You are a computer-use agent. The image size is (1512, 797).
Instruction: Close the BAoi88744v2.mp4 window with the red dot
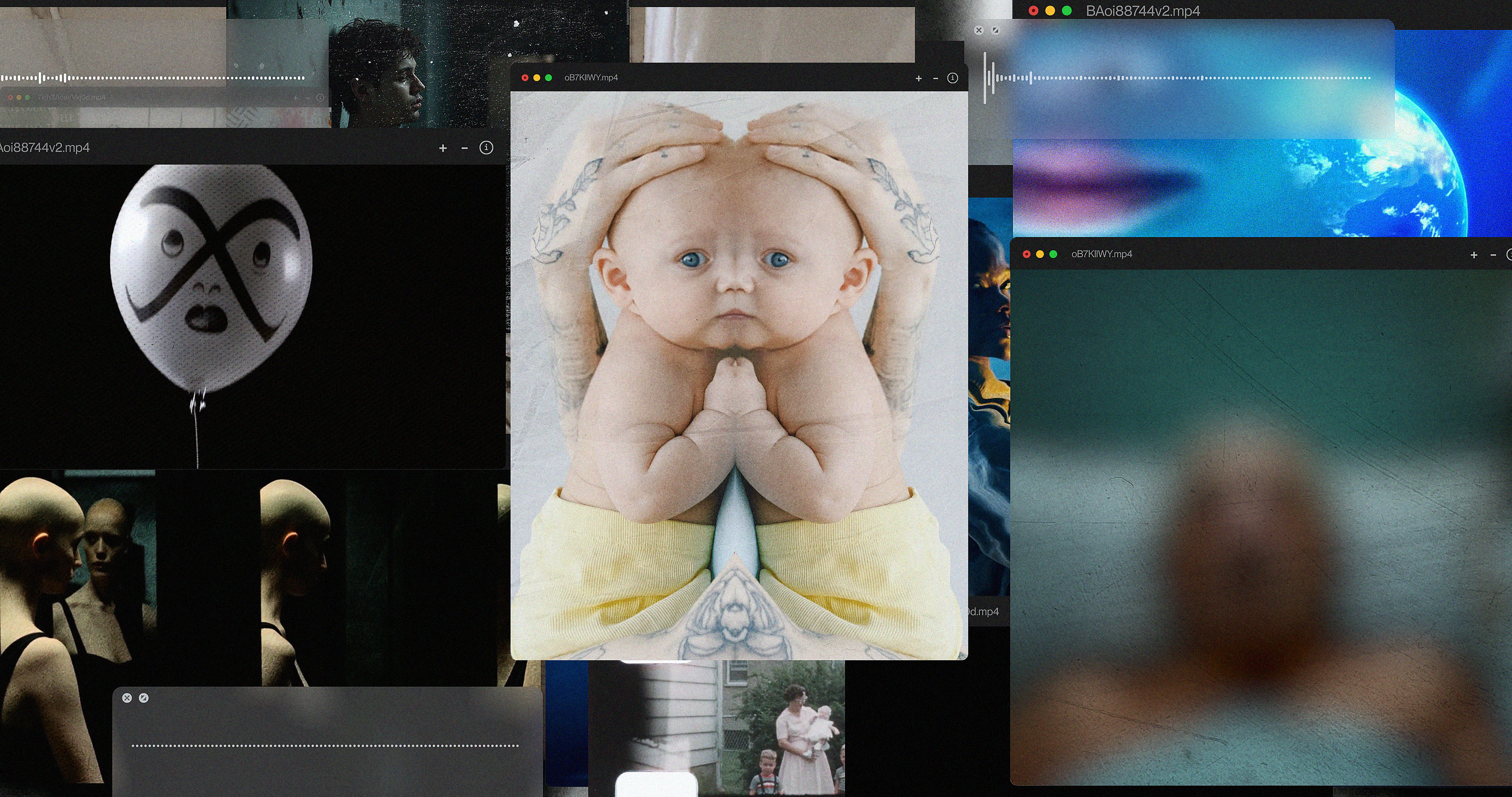[x=1034, y=11]
